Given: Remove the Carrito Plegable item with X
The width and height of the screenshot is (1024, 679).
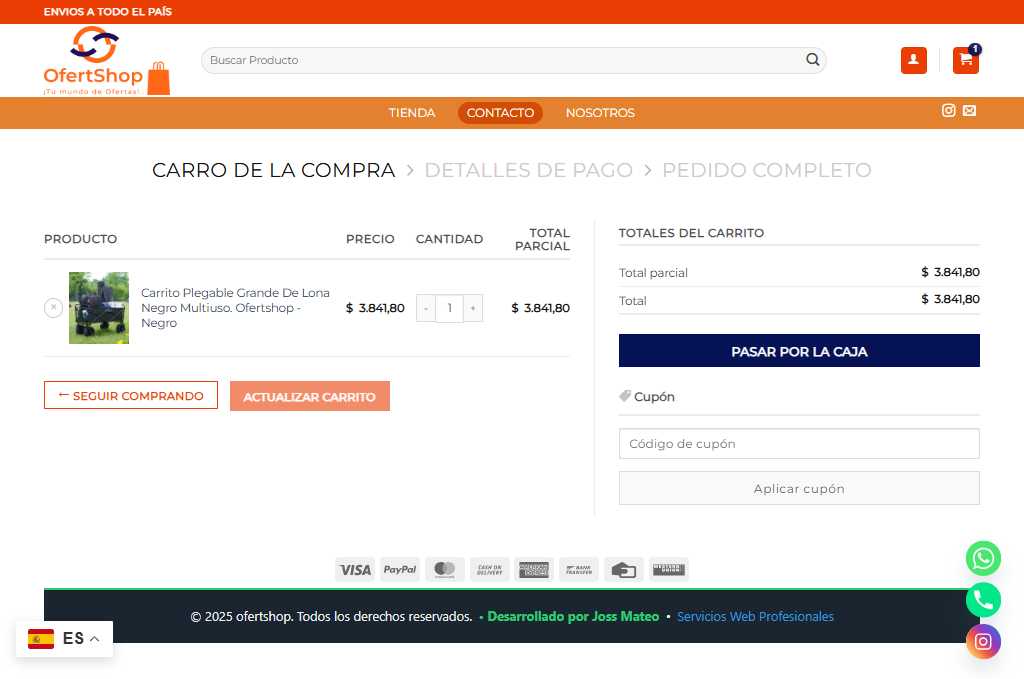Looking at the screenshot, I should 53,308.
